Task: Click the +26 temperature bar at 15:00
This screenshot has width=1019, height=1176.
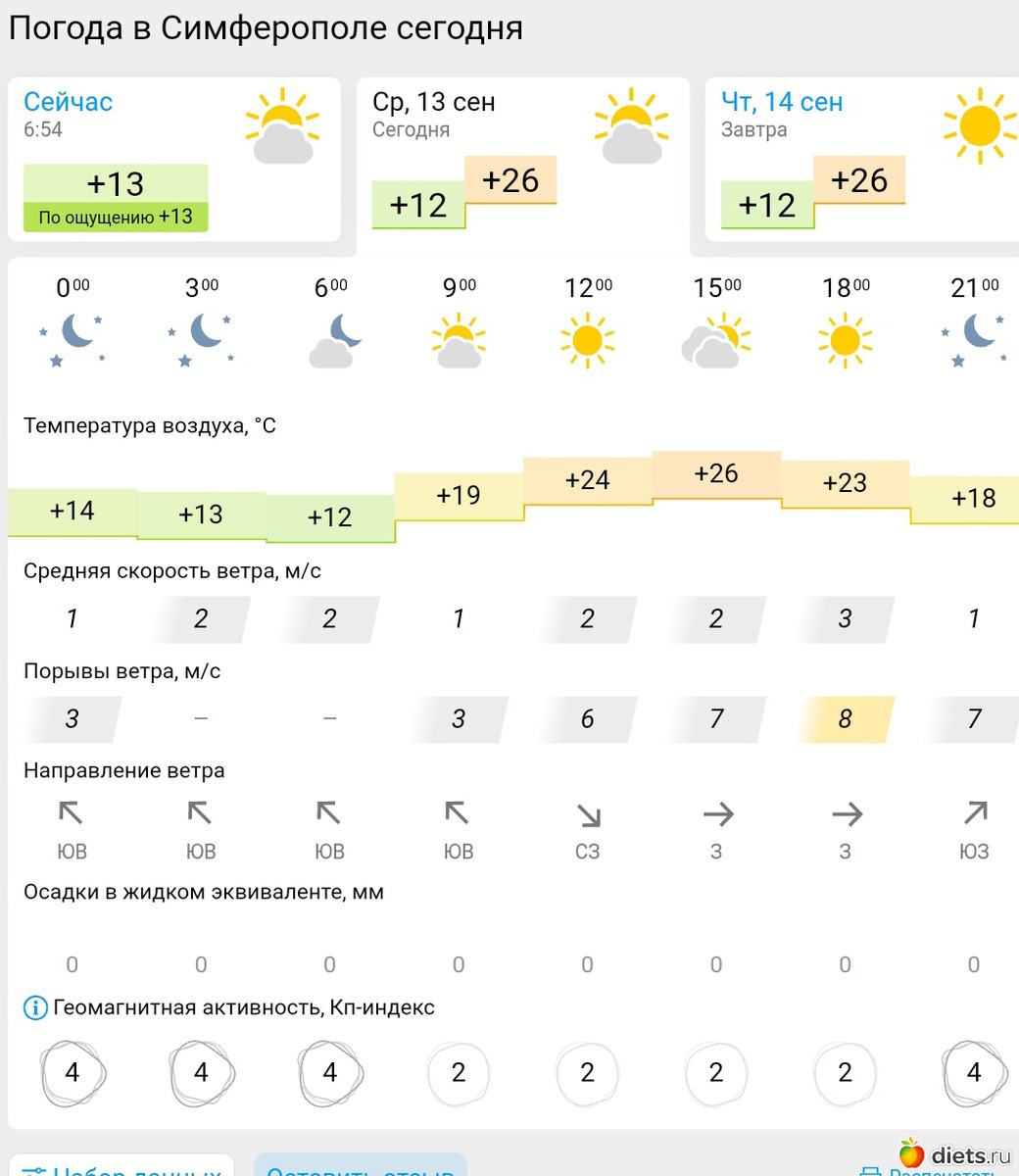Action: (x=716, y=474)
